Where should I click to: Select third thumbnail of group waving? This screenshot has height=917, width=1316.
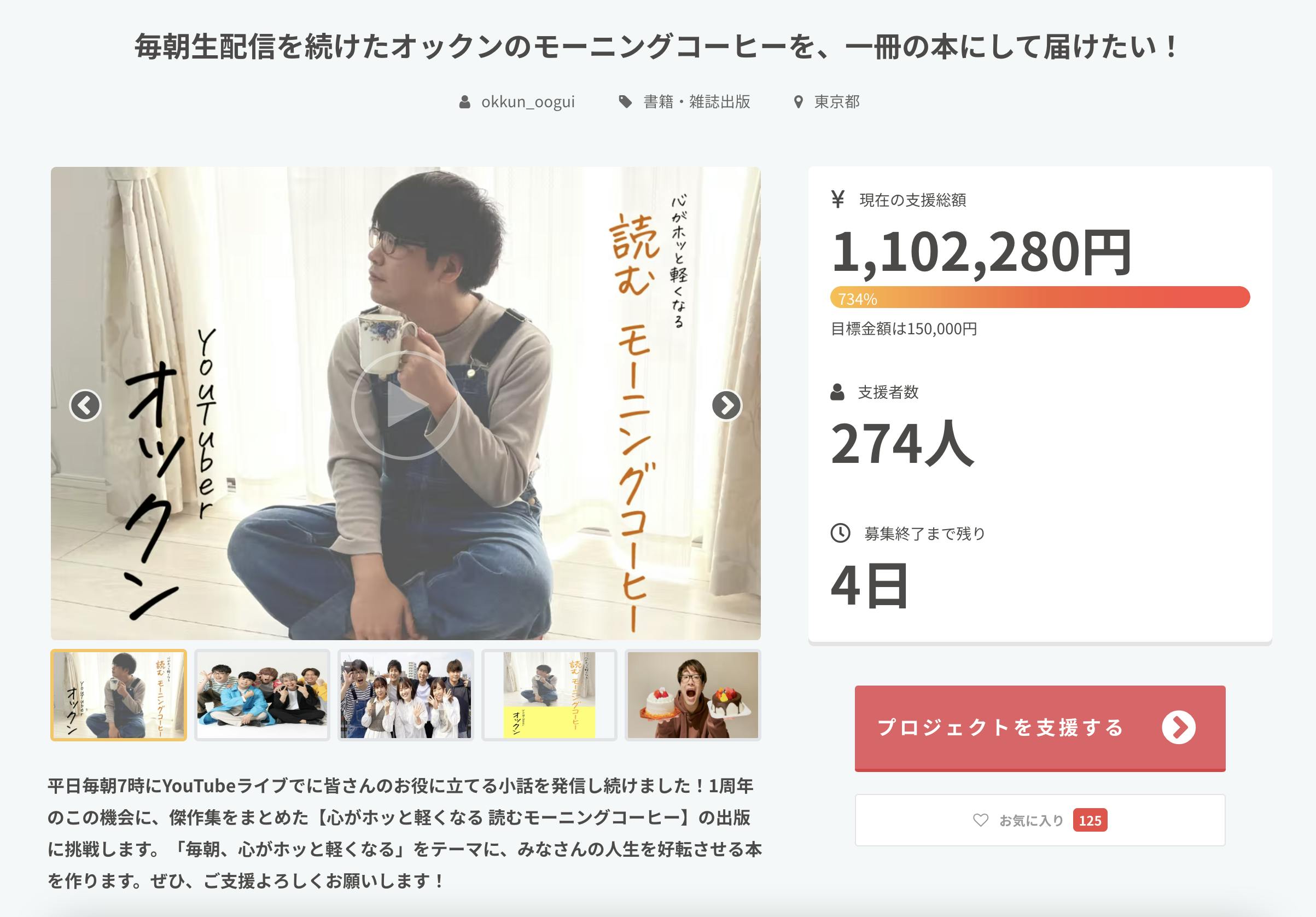[x=406, y=695]
